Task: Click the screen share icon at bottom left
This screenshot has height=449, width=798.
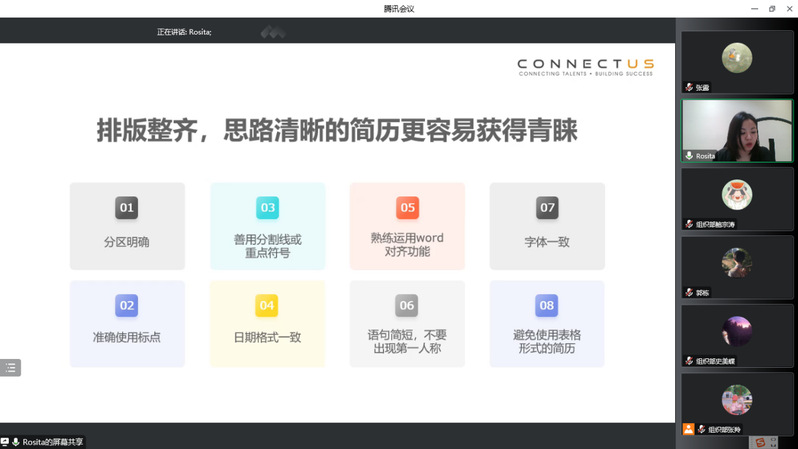Action: [x=5, y=442]
